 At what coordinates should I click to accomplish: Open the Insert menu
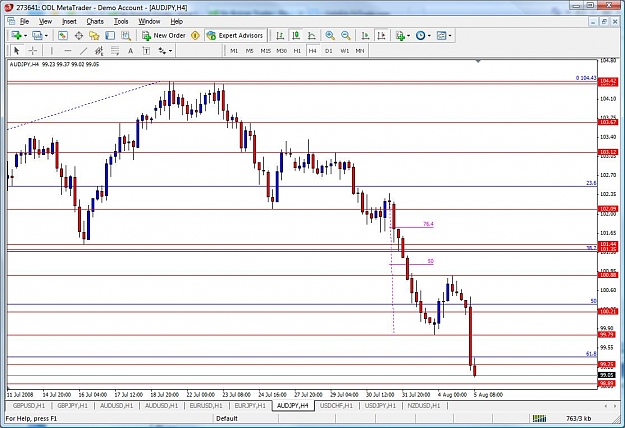[x=69, y=22]
